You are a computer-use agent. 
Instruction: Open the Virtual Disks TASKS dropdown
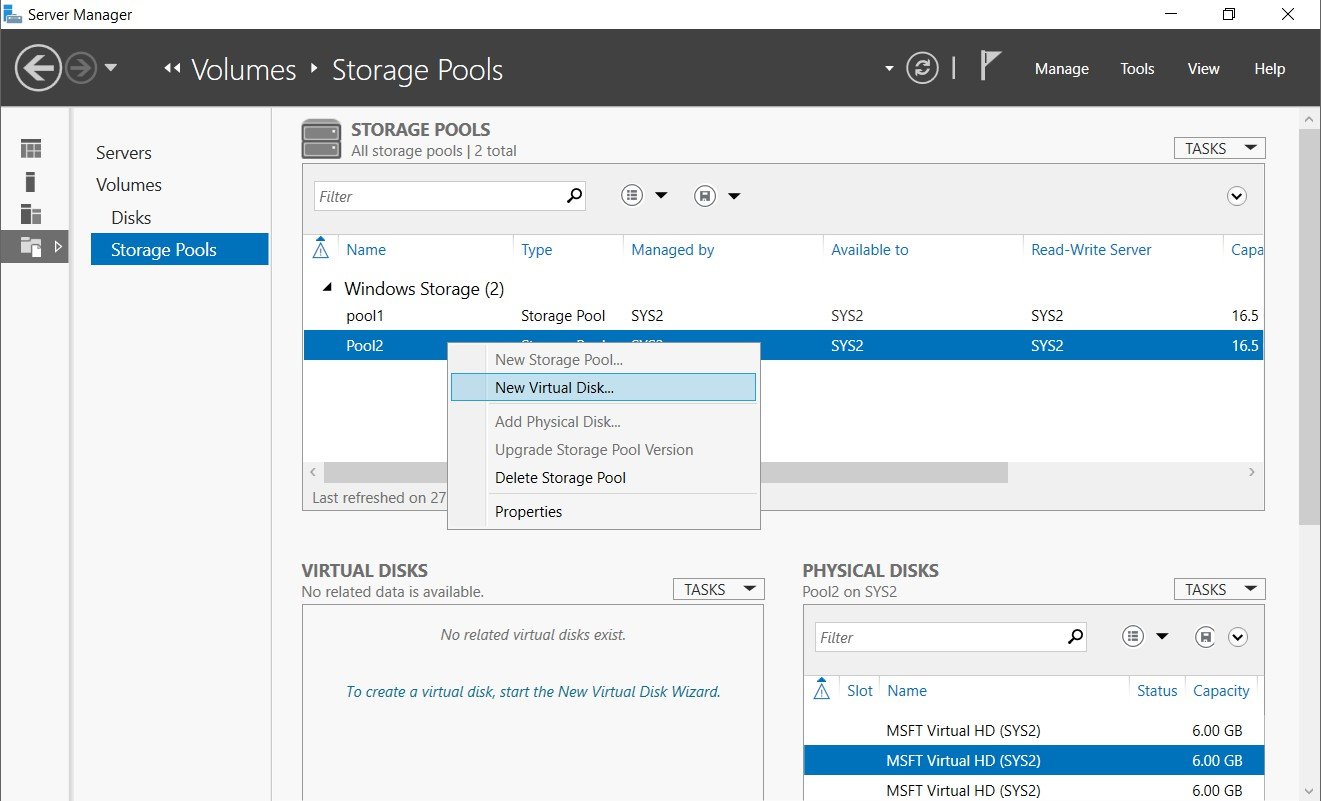pyautogui.click(x=718, y=589)
